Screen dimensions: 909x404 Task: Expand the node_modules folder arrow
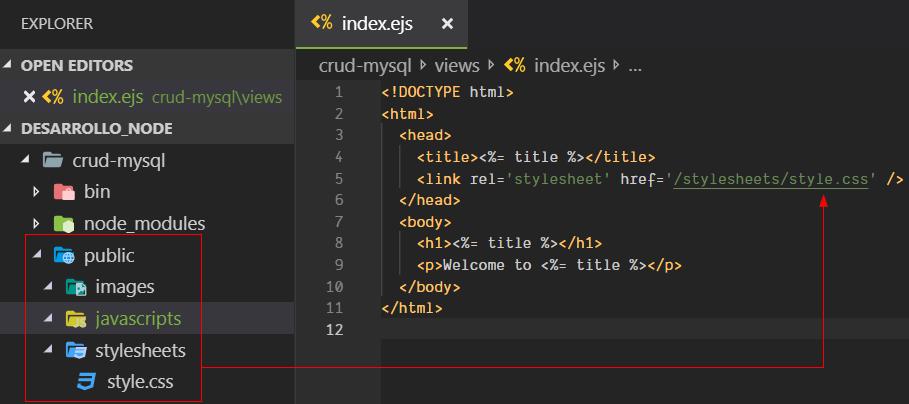[37, 224]
